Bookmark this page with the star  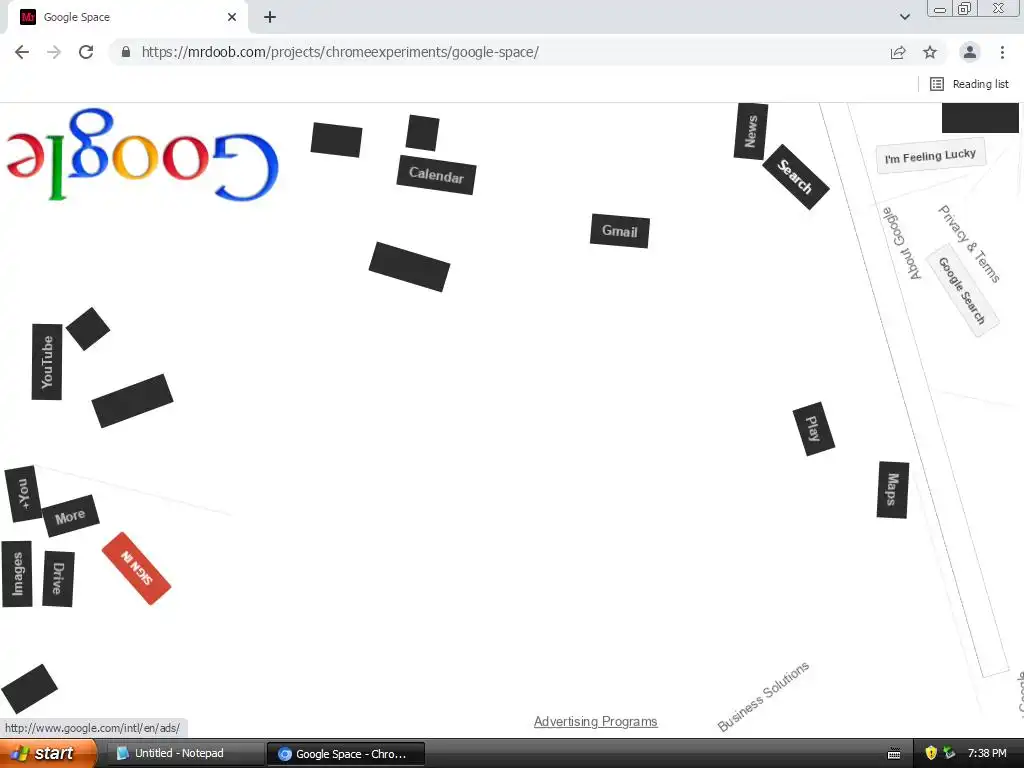[x=930, y=52]
